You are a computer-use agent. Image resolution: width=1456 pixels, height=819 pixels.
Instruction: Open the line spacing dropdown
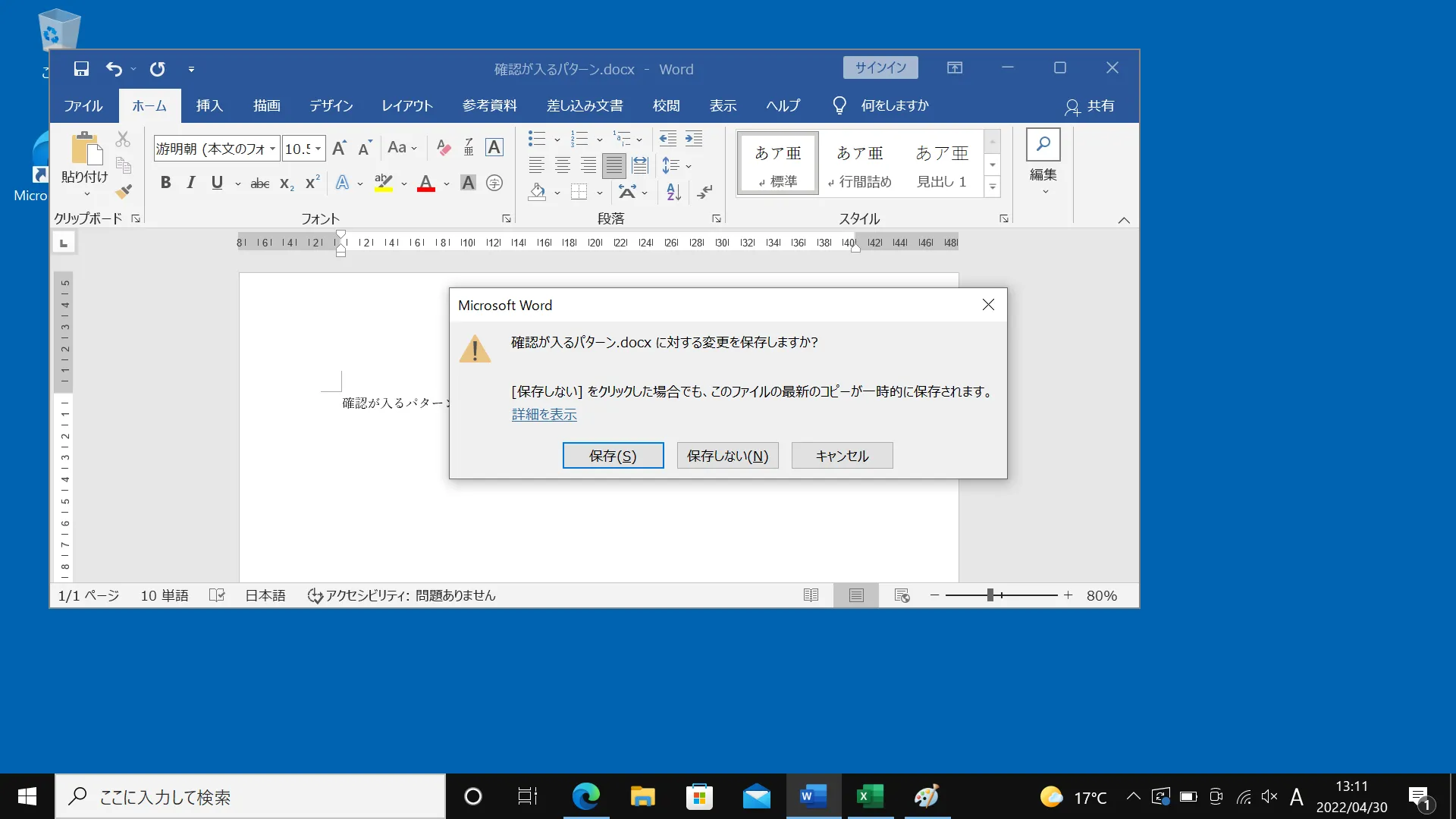(x=677, y=165)
